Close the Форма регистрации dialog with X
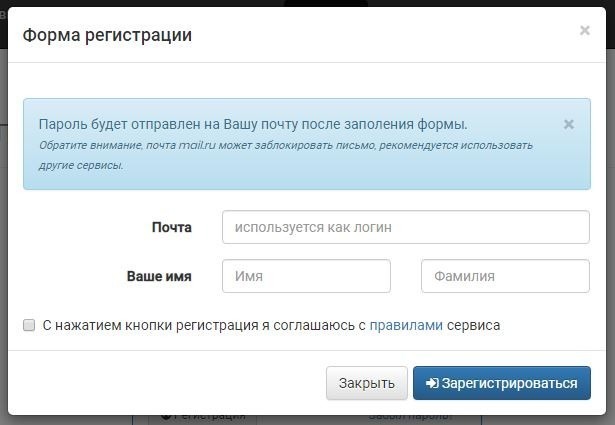This screenshot has height=425, width=615. click(x=584, y=30)
